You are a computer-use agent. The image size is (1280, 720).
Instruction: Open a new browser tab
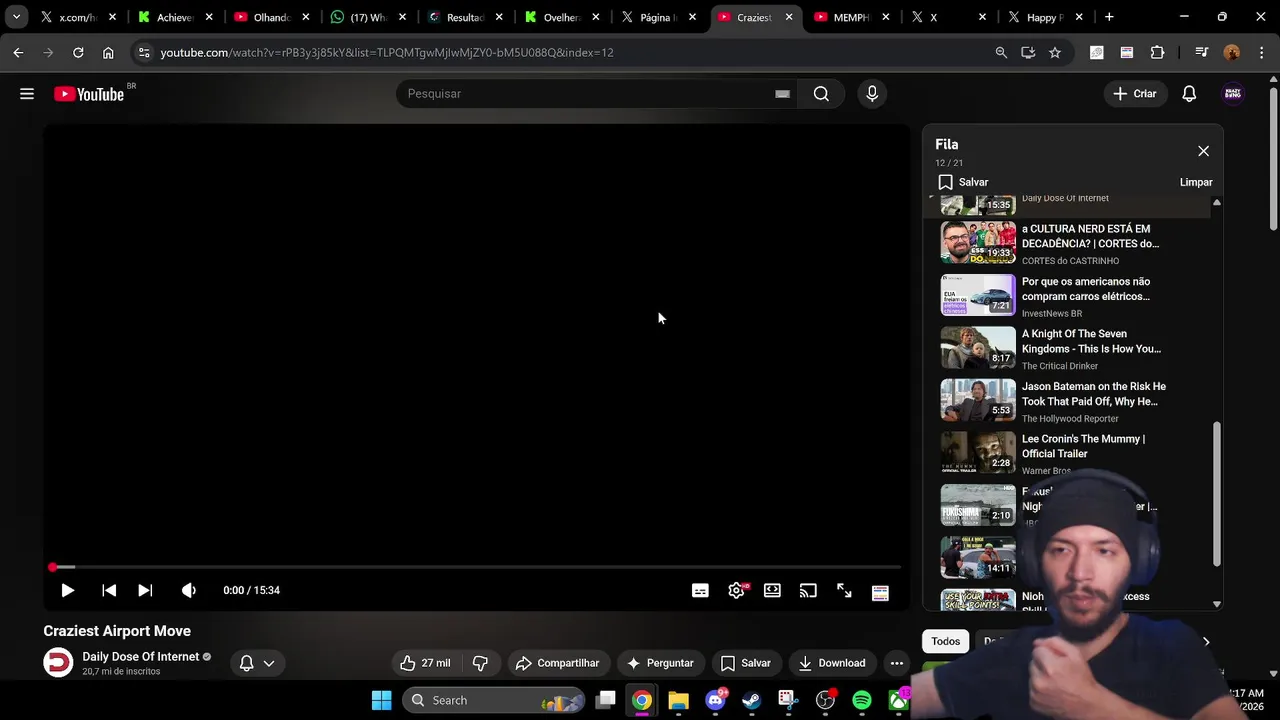[x=1109, y=17]
